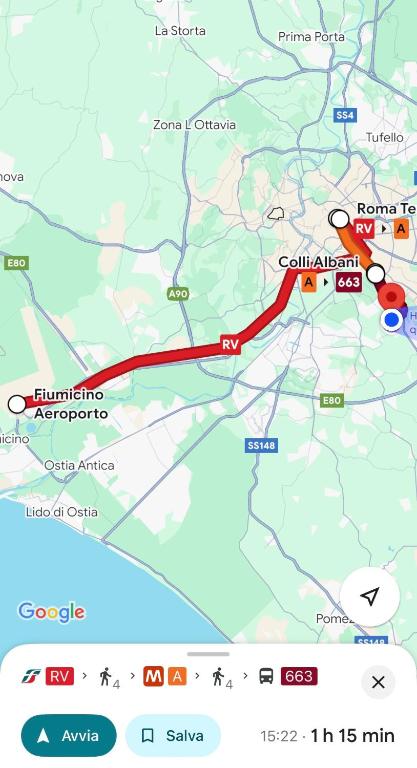This screenshot has width=417, height=768.
Task: Tap the Trenitalia train logo icon
Action: pos(31,676)
